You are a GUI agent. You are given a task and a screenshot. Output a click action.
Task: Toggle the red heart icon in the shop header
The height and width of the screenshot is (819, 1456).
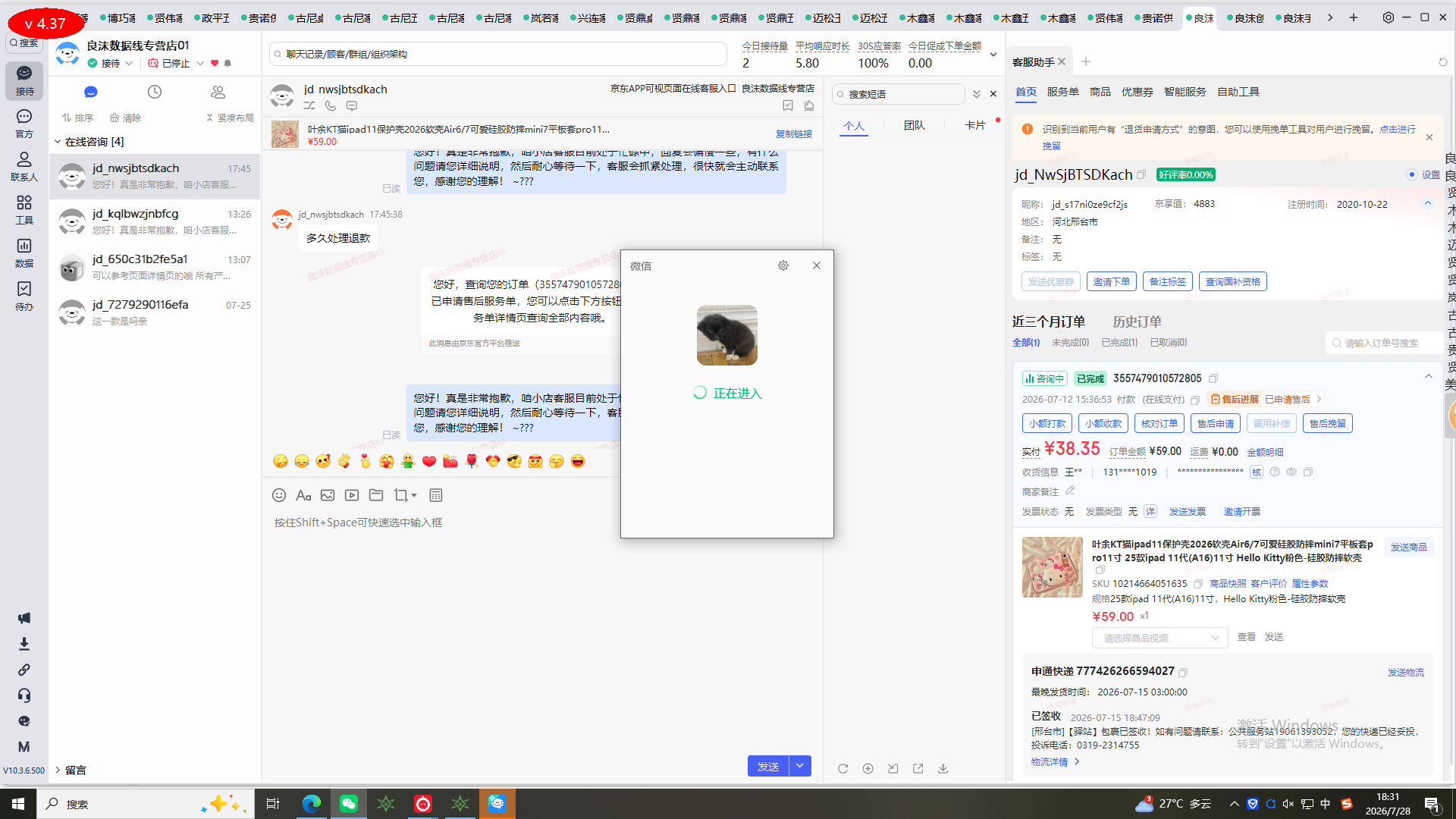215,64
